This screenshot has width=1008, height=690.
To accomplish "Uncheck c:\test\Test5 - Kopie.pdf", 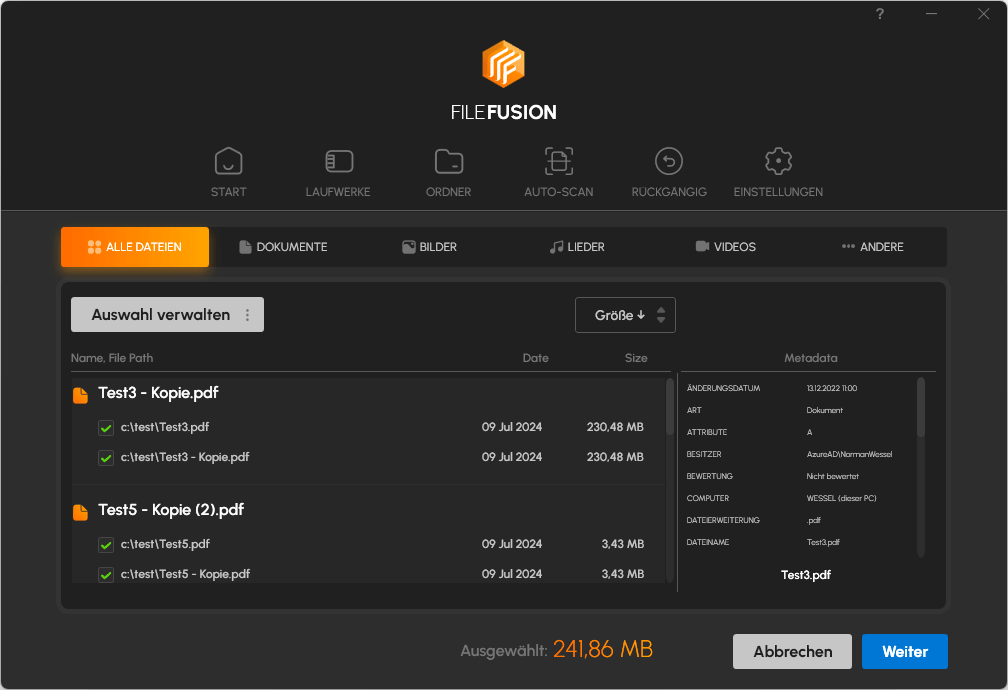I will point(106,573).
